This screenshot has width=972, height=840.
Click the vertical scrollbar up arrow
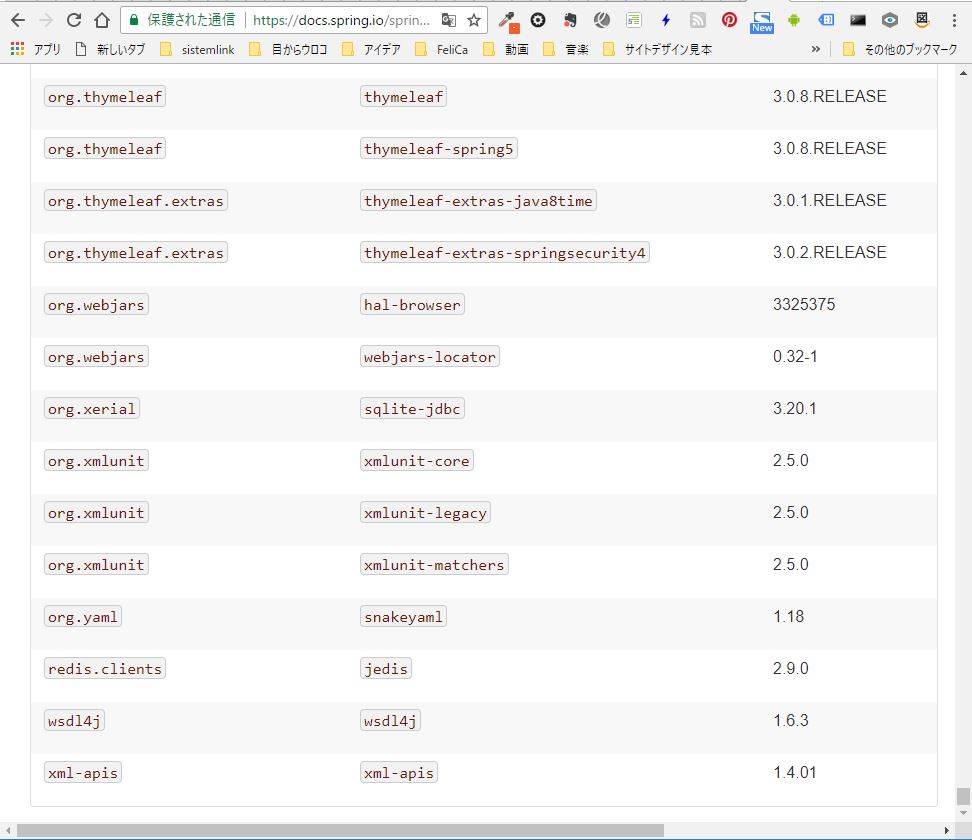[963, 73]
